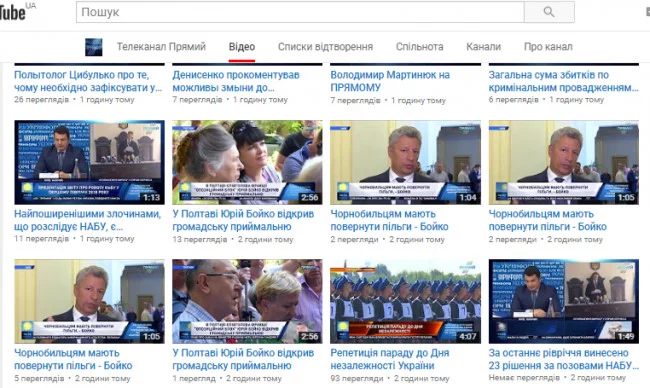Play the НАБУ thumbnail with 1:49 duration
This screenshot has width=650, height=388.
tap(564, 301)
